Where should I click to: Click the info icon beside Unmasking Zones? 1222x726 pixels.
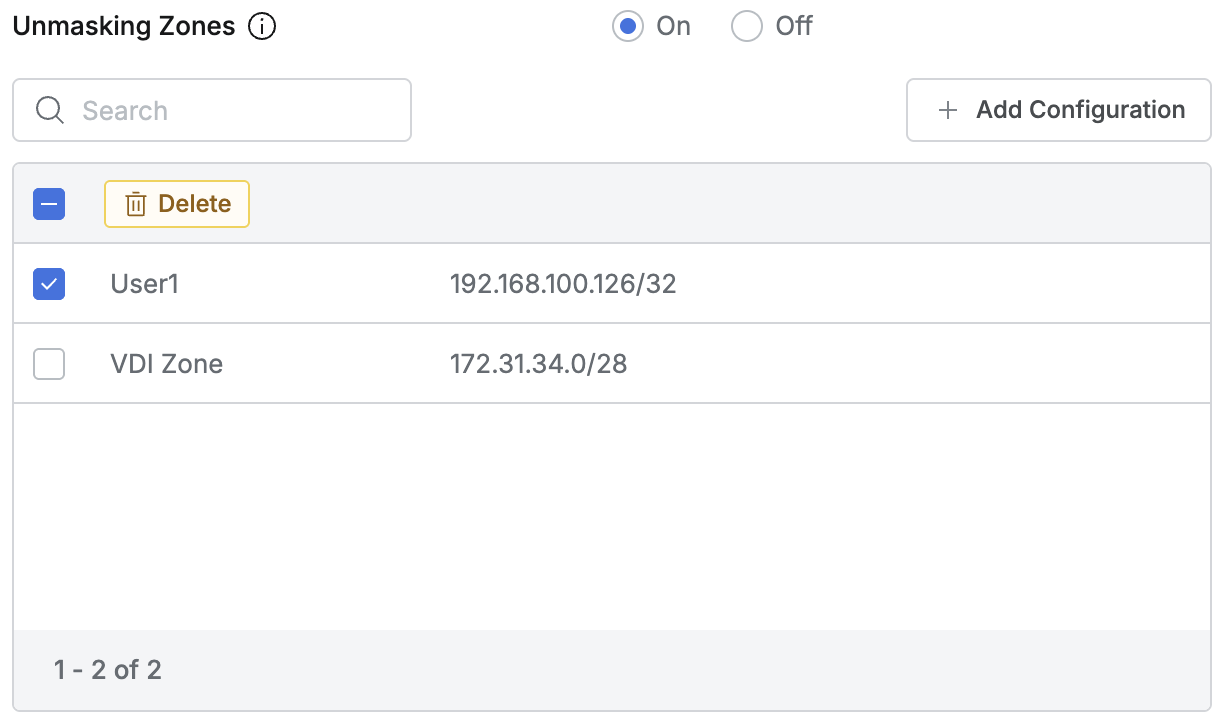[262, 27]
